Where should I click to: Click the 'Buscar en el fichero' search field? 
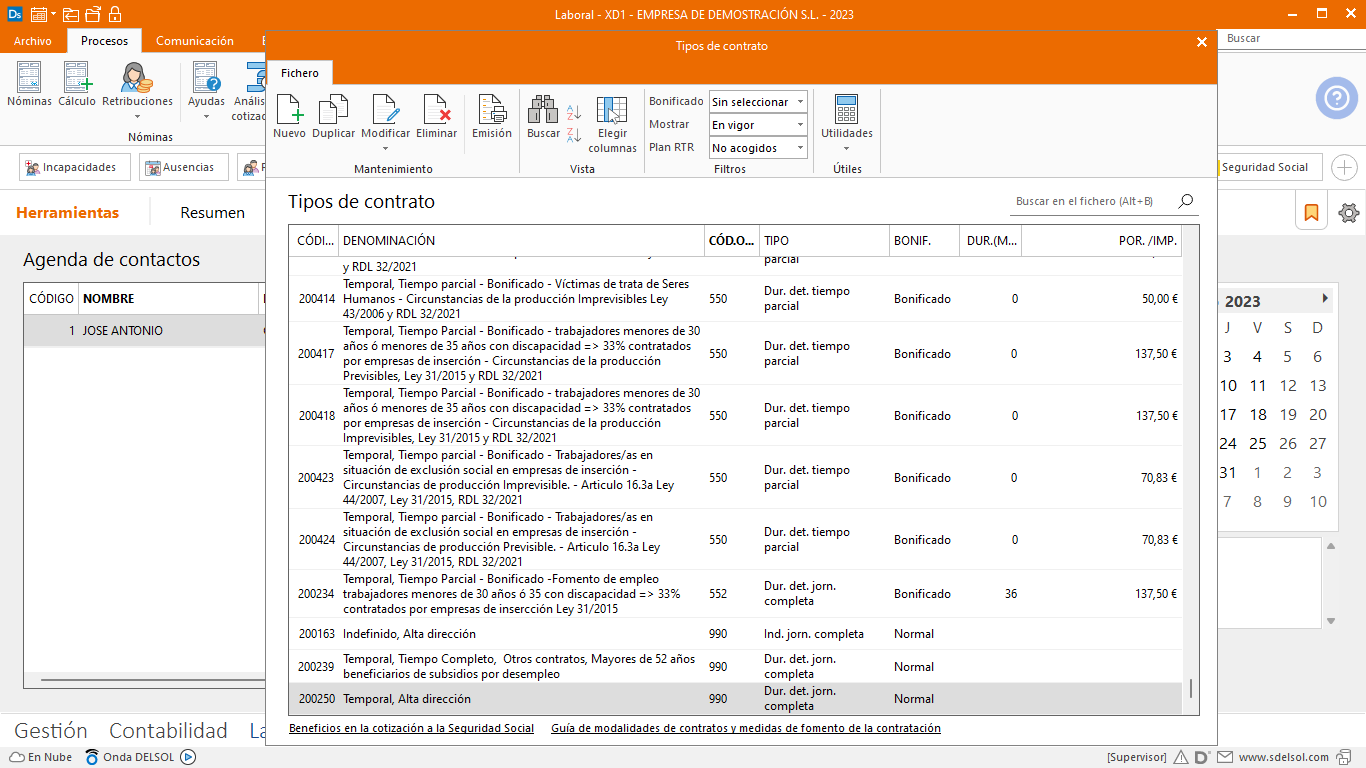coord(1092,202)
